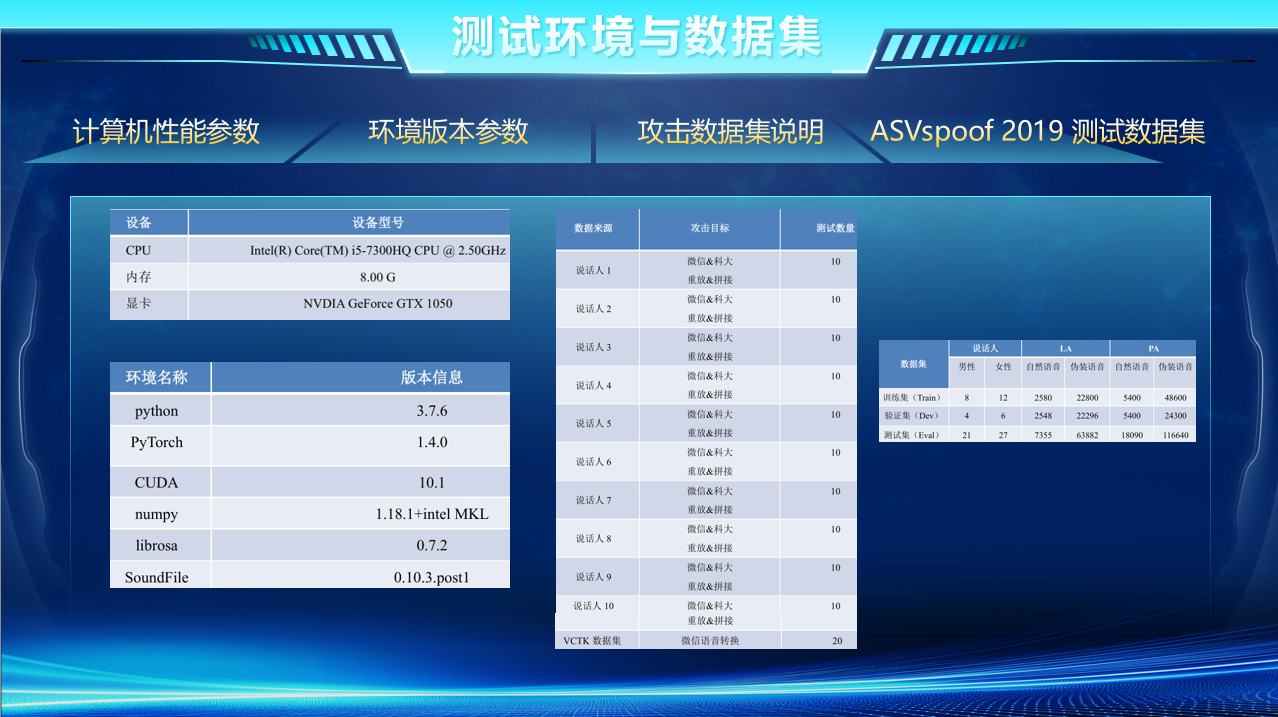Click the 攻击目标 column header
This screenshot has width=1278, height=717.
709,228
